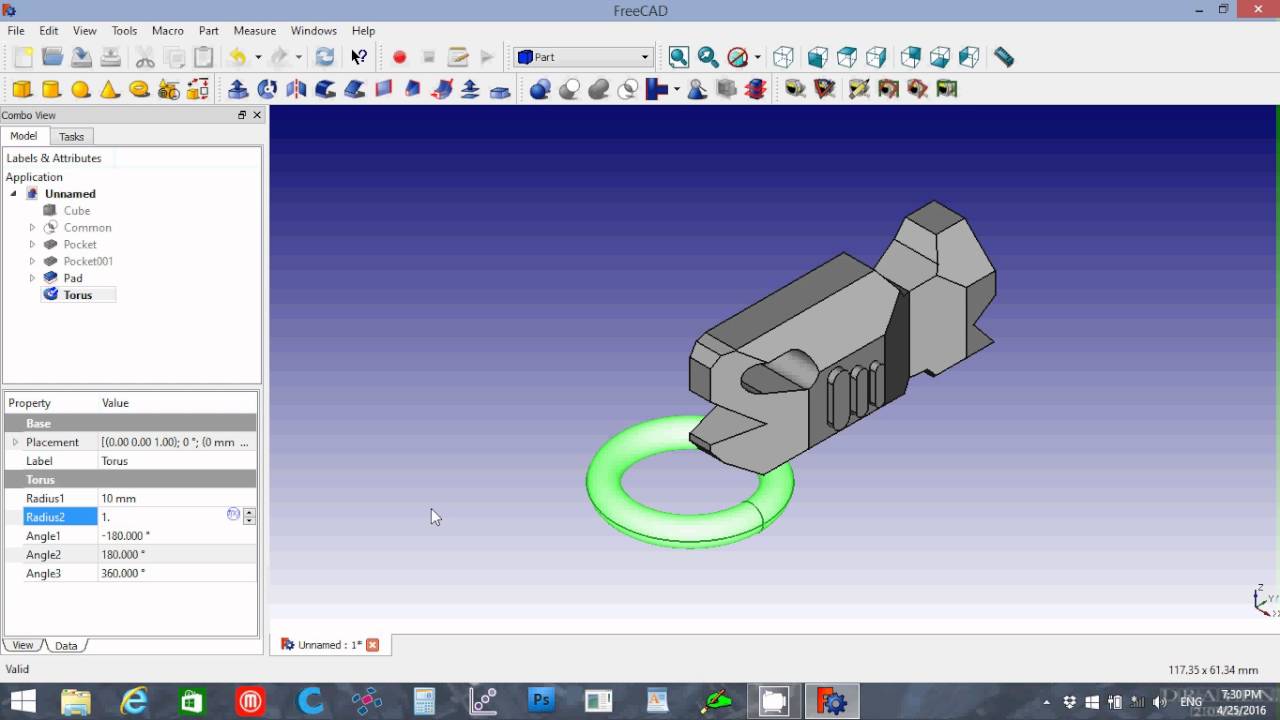Viewport: 1280px width, 720px height.
Task: Toggle 3D measurements
Action: [916, 89]
